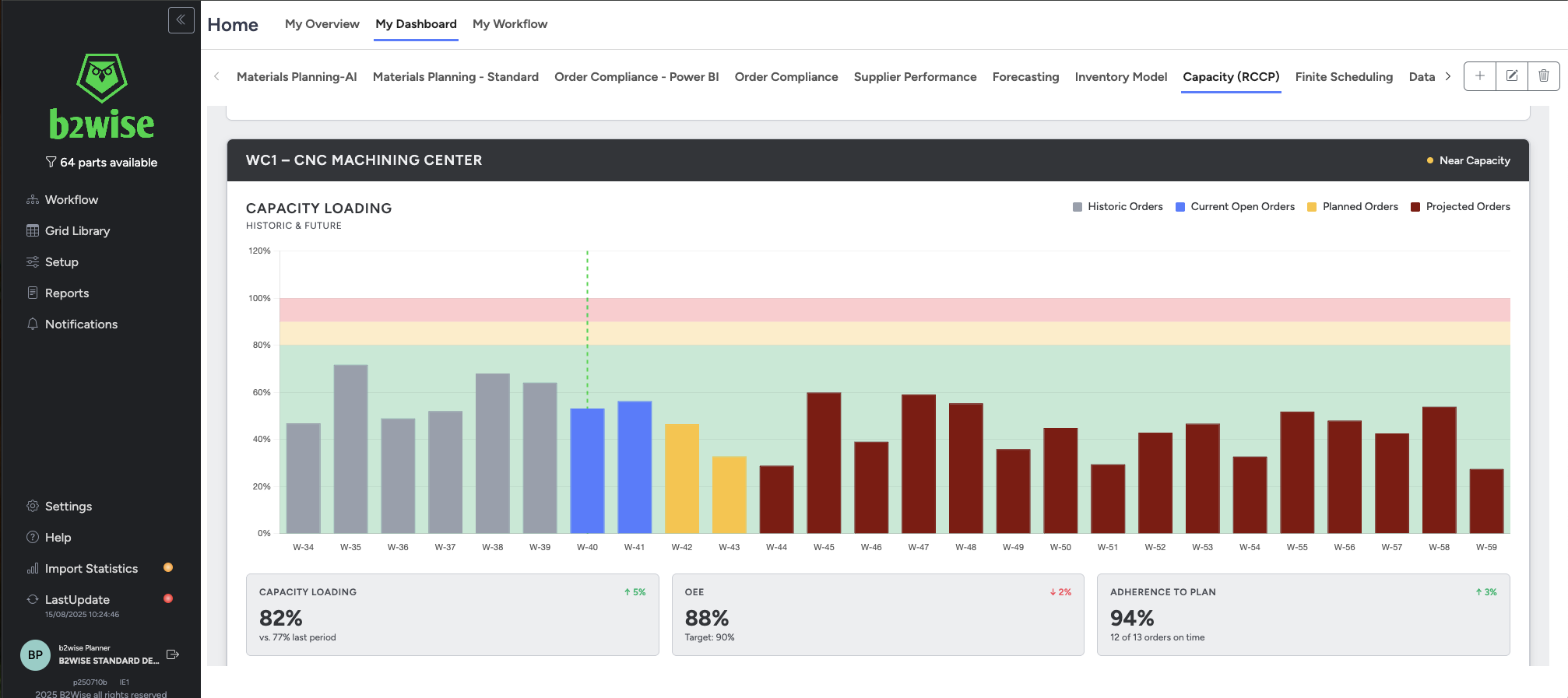Click the edit dashboard pencil icon

click(x=1512, y=76)
